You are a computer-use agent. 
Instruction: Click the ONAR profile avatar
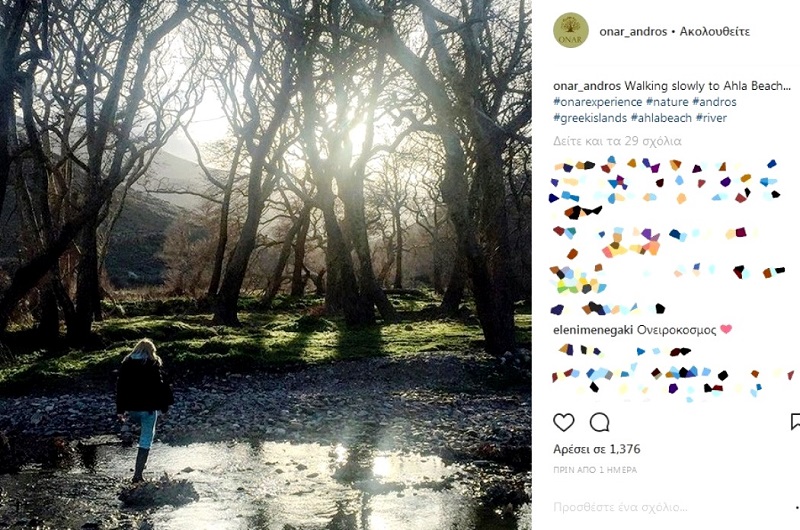(x=571, y=30)
